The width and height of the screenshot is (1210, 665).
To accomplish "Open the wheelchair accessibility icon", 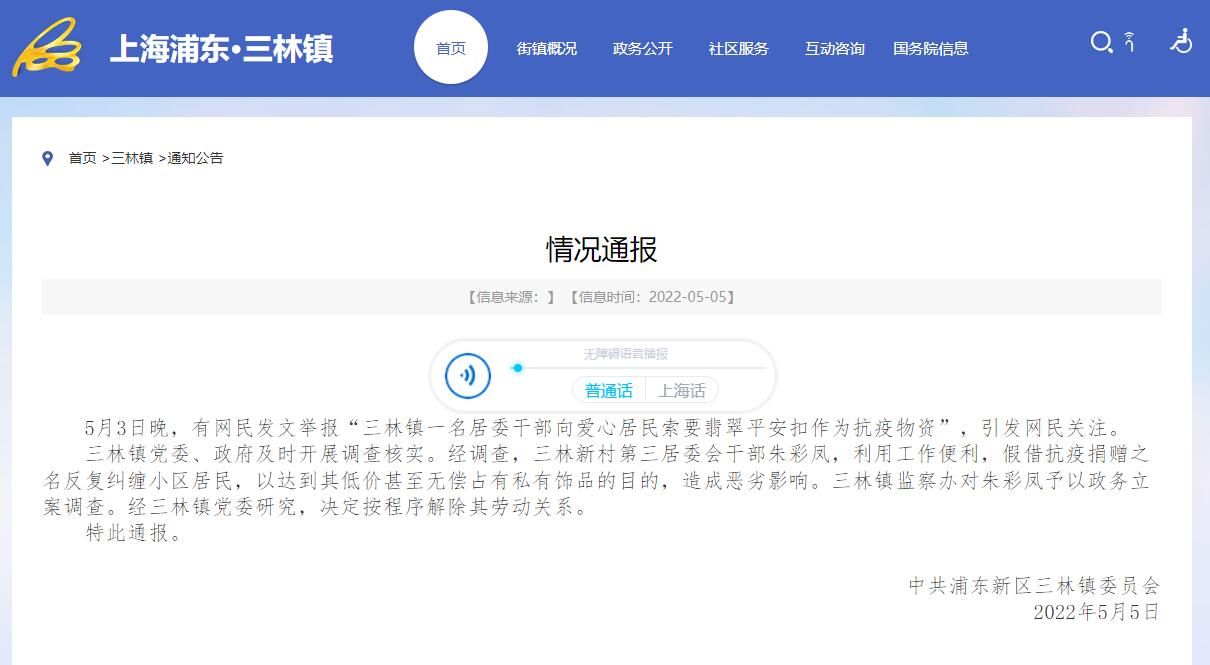I will click(1182, 41).
